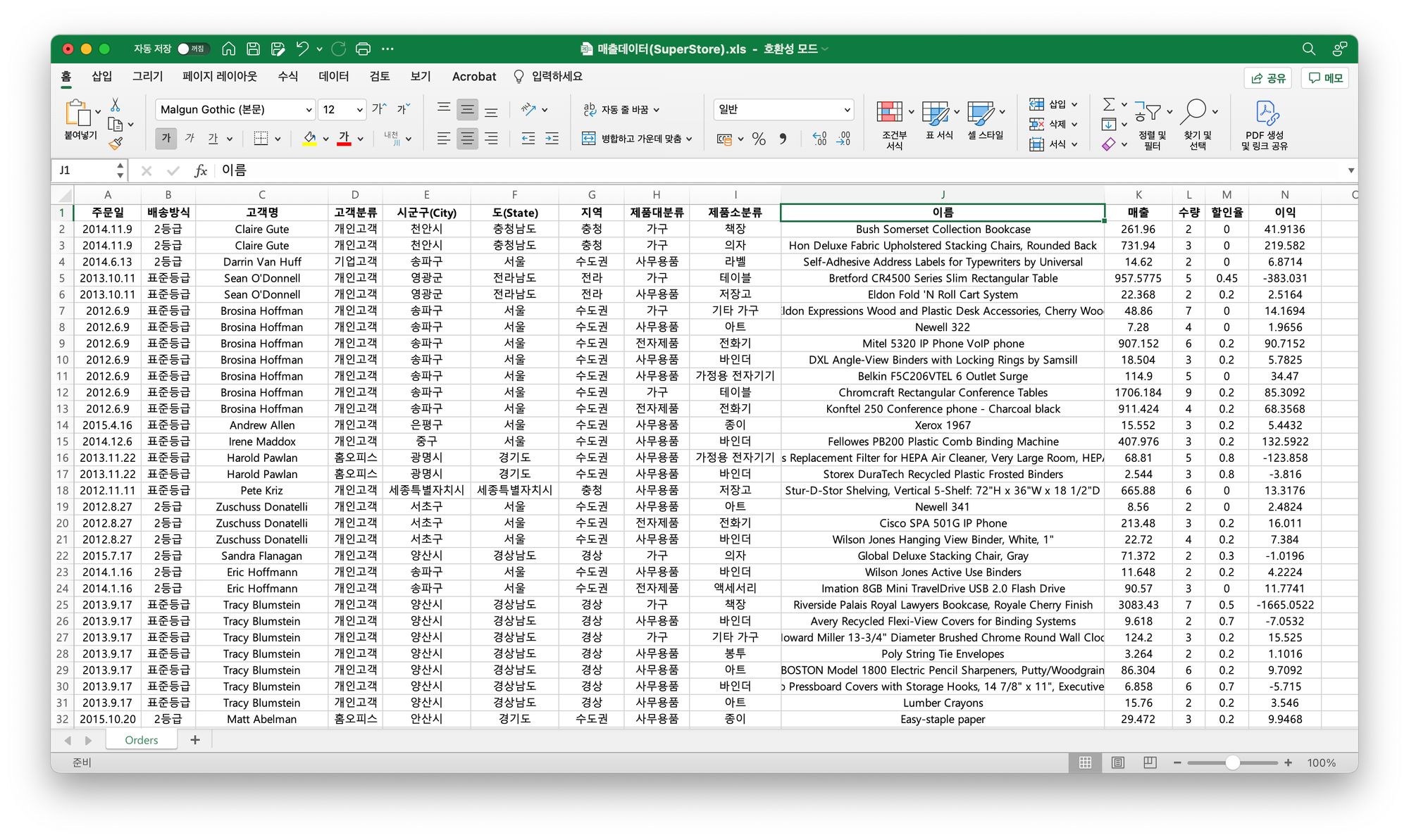Click the 메모 comments button

tap(1325, 78)
